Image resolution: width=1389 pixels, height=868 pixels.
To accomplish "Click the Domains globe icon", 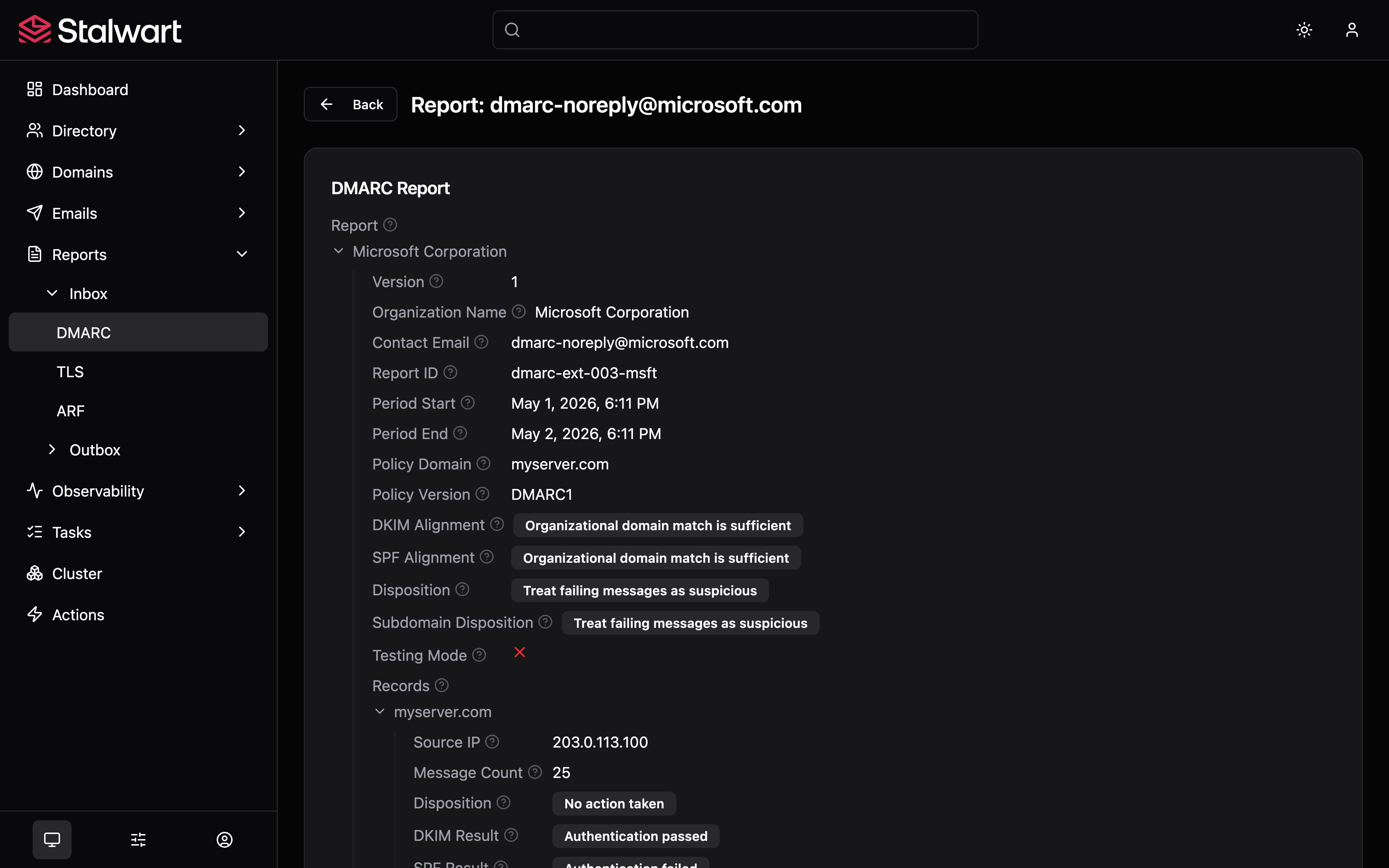I will (34, 172).
